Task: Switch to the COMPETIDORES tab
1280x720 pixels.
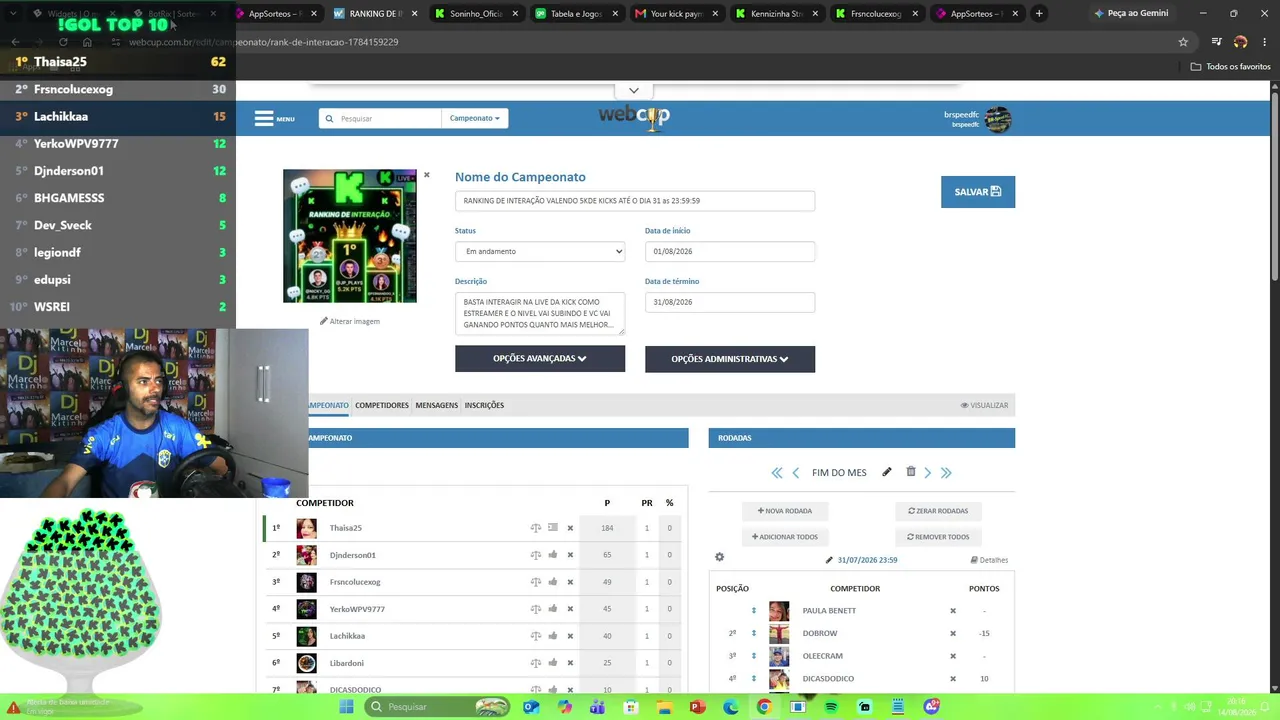Action: 382,405
